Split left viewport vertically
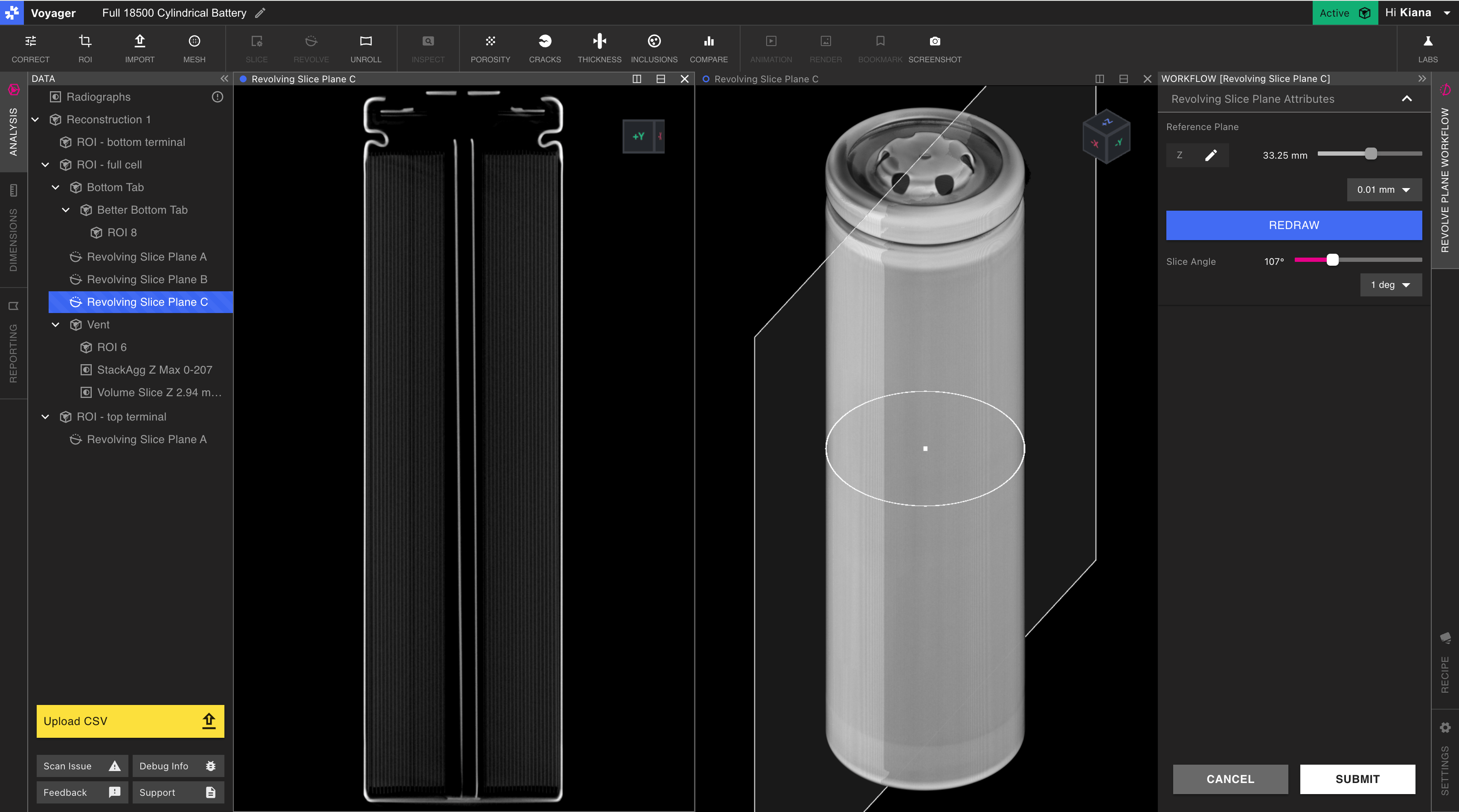 click(x=636, y=79)
